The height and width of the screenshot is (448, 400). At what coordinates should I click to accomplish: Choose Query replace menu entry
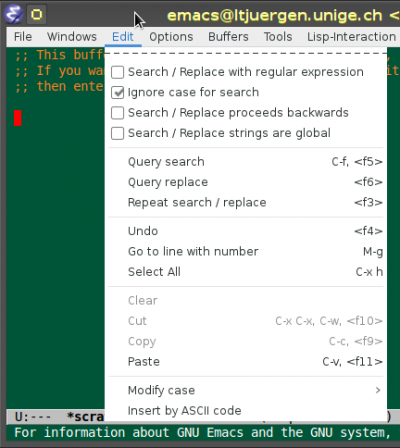(x=246, y=182)
